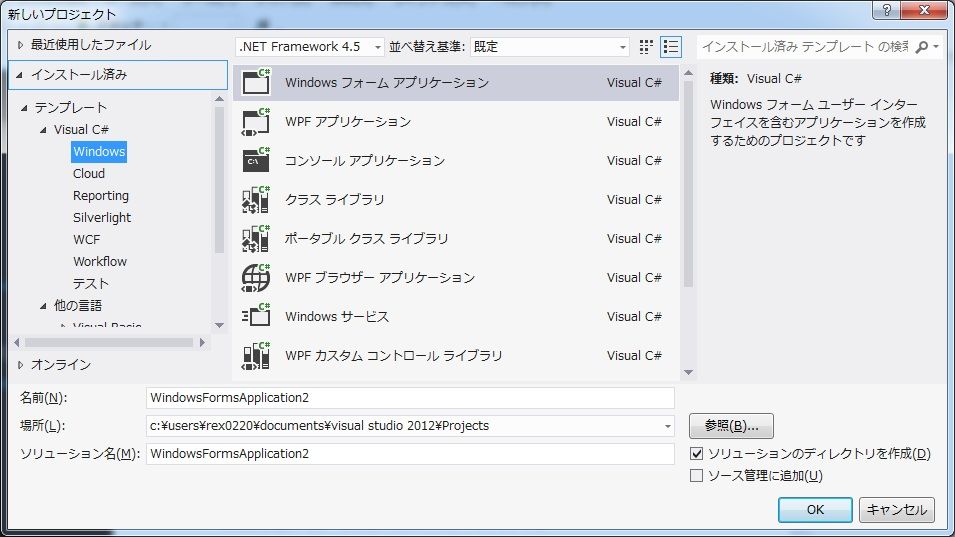Viewport: 955px width, 537px height.
Task: Open the 場所 path dropdown arrow
Action: click(x=668, y=426)
